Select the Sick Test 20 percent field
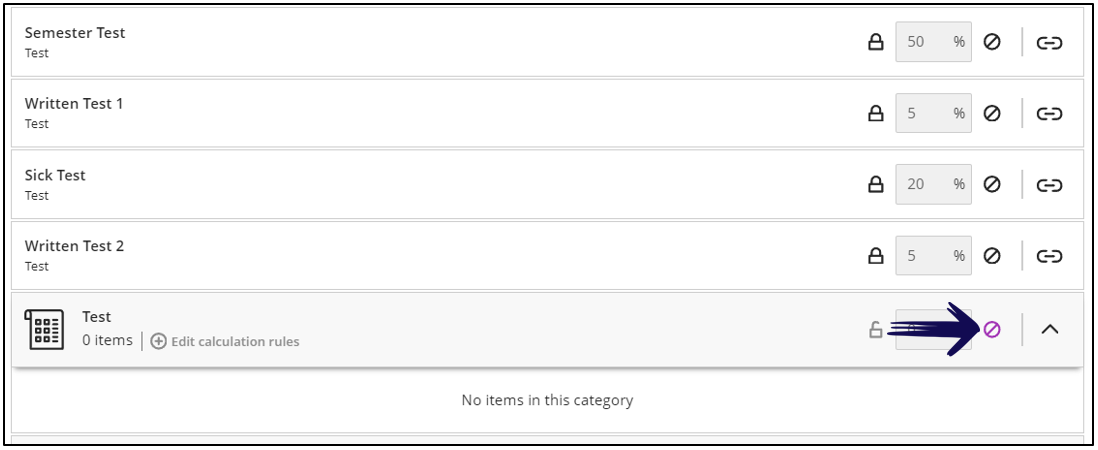The height and width of the screenshot is (450, 1098). [933, 185]
